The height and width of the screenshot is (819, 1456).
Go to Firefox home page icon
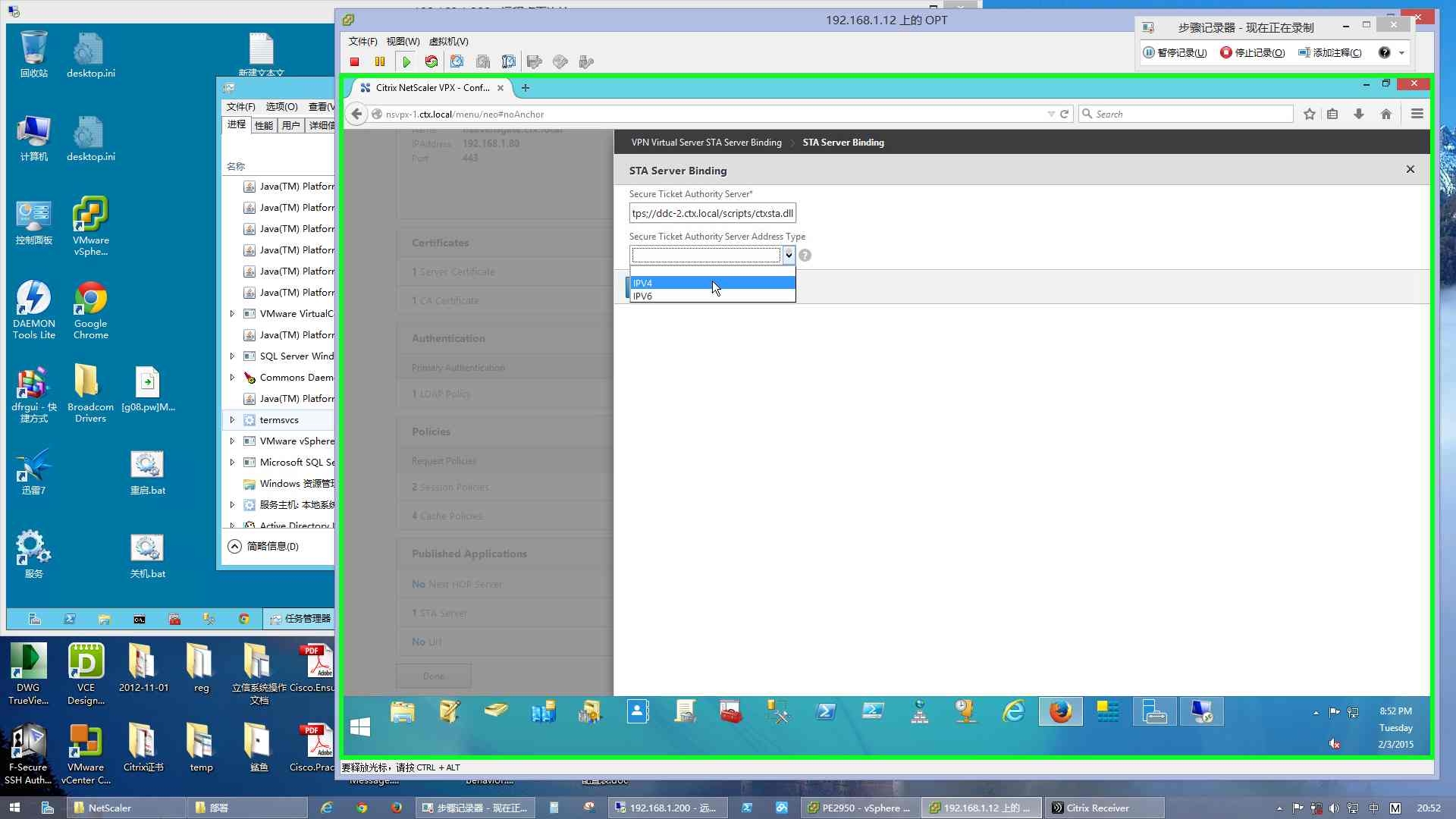pyautogui.click(x=1386, y=114)
